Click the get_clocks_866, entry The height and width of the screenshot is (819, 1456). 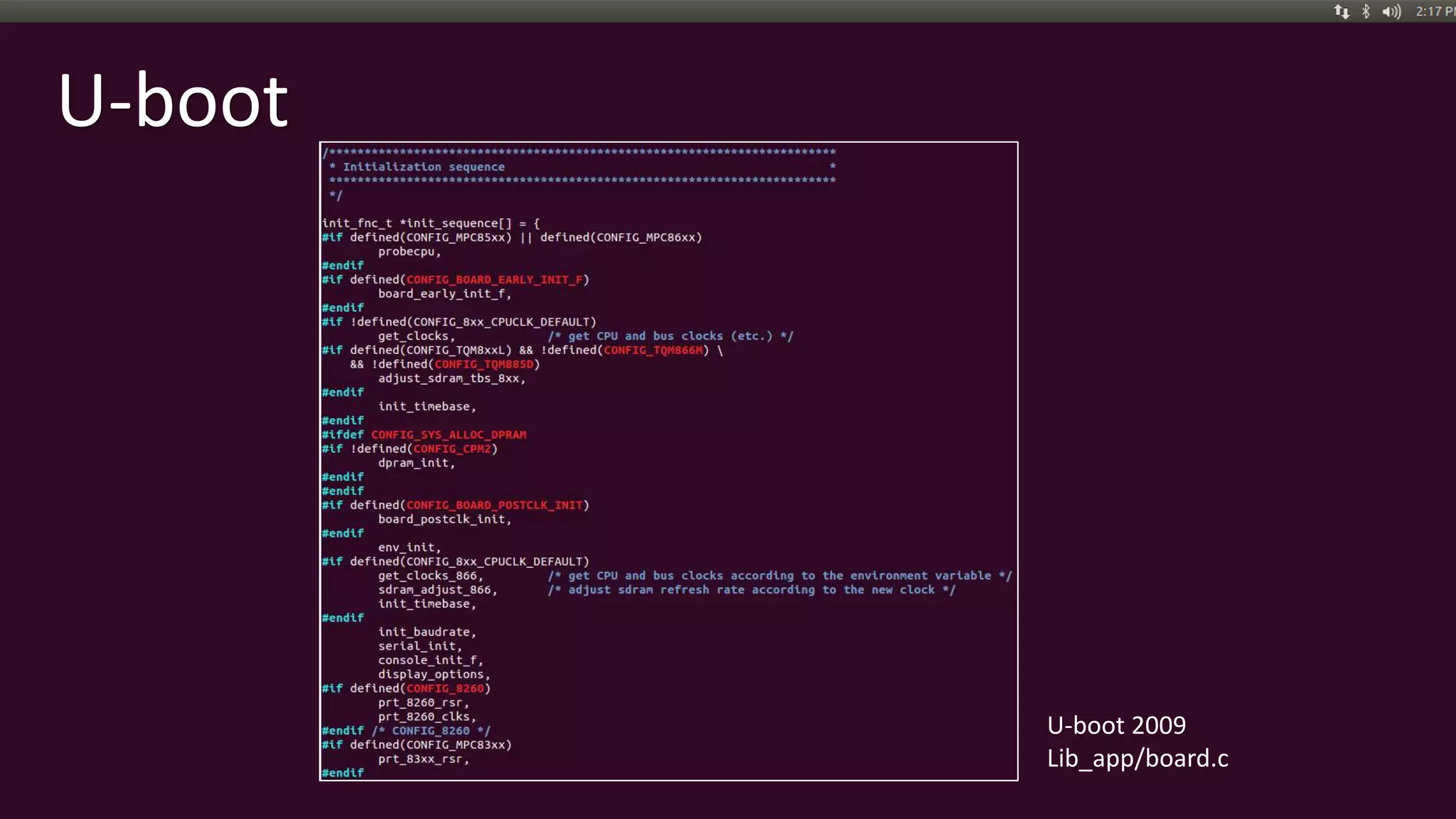[x=430, y=576]
